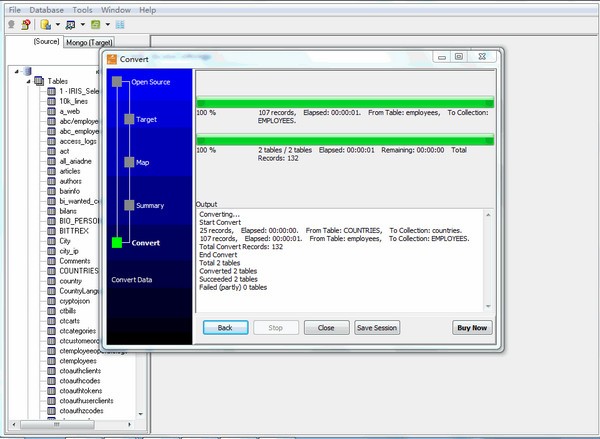Click the Buy Now button
The width and height of the screenshot is (600, 439).
coord(472,328)
